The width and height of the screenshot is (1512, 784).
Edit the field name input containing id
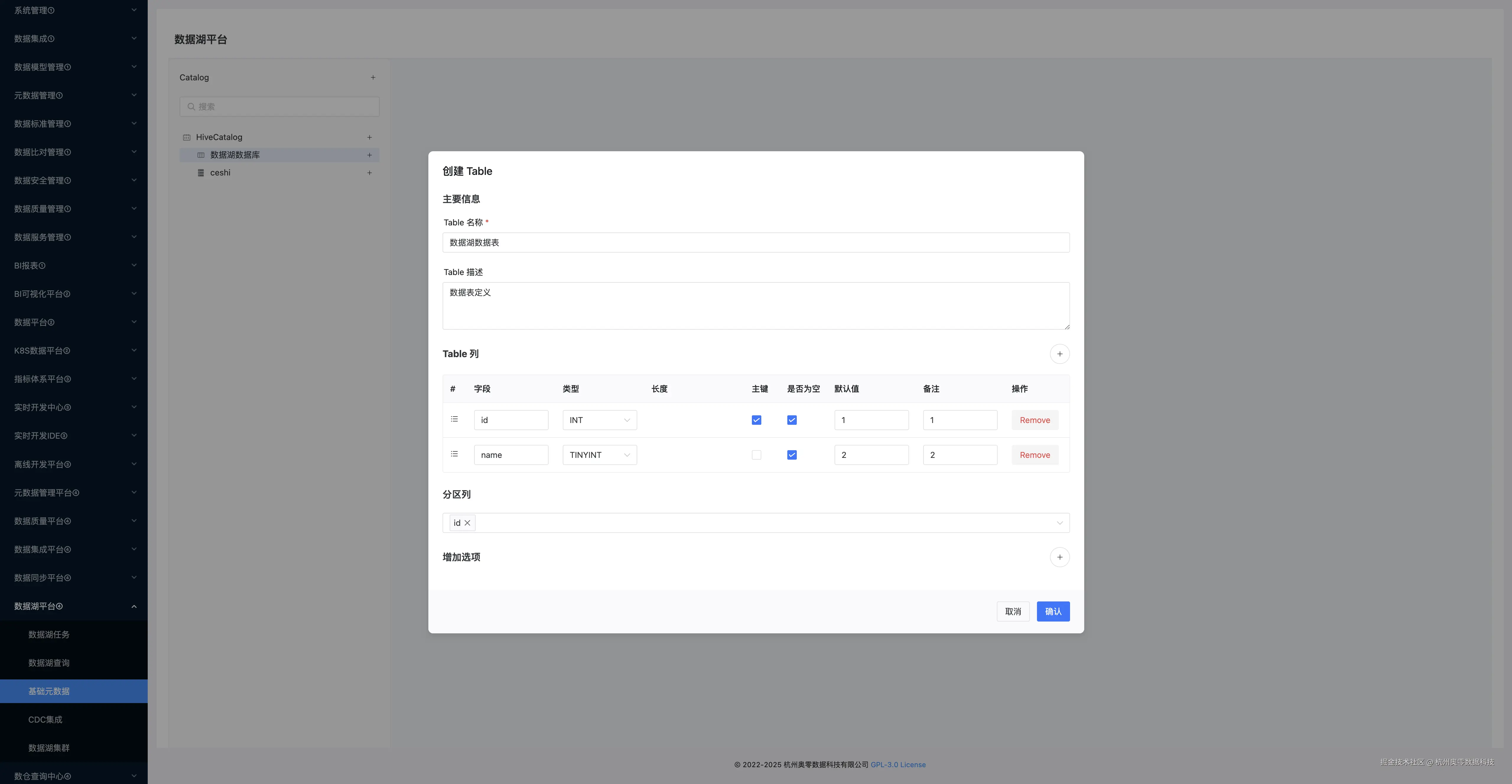[511, 420]
